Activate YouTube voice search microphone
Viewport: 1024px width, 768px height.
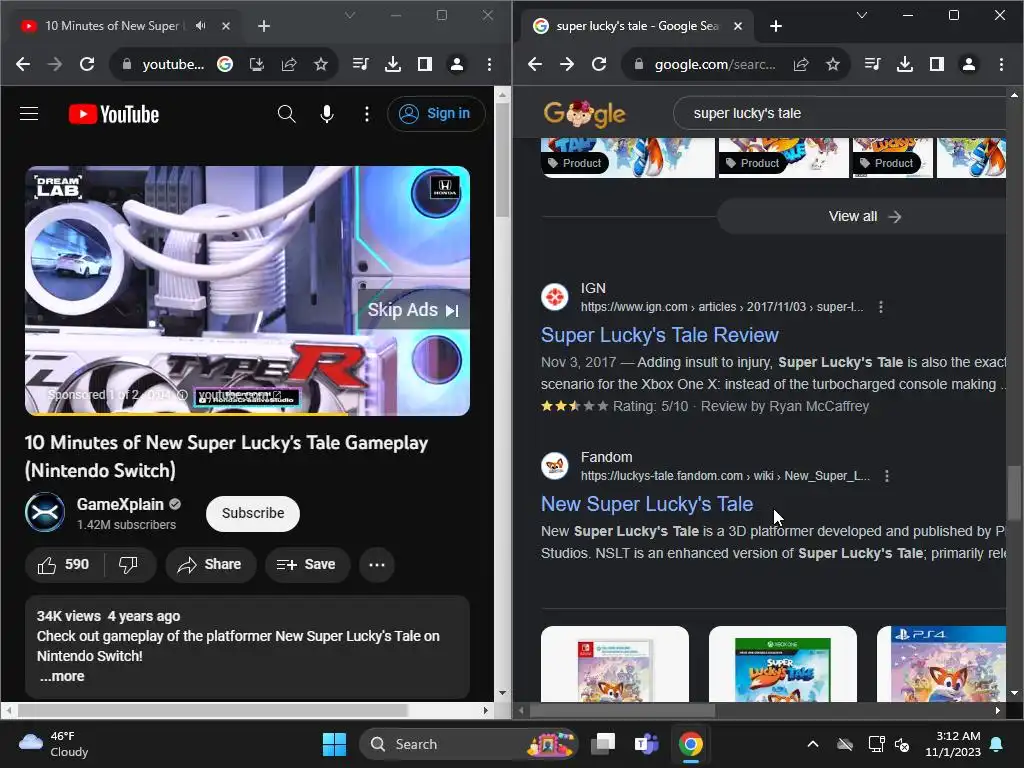(x=327, y=114)
